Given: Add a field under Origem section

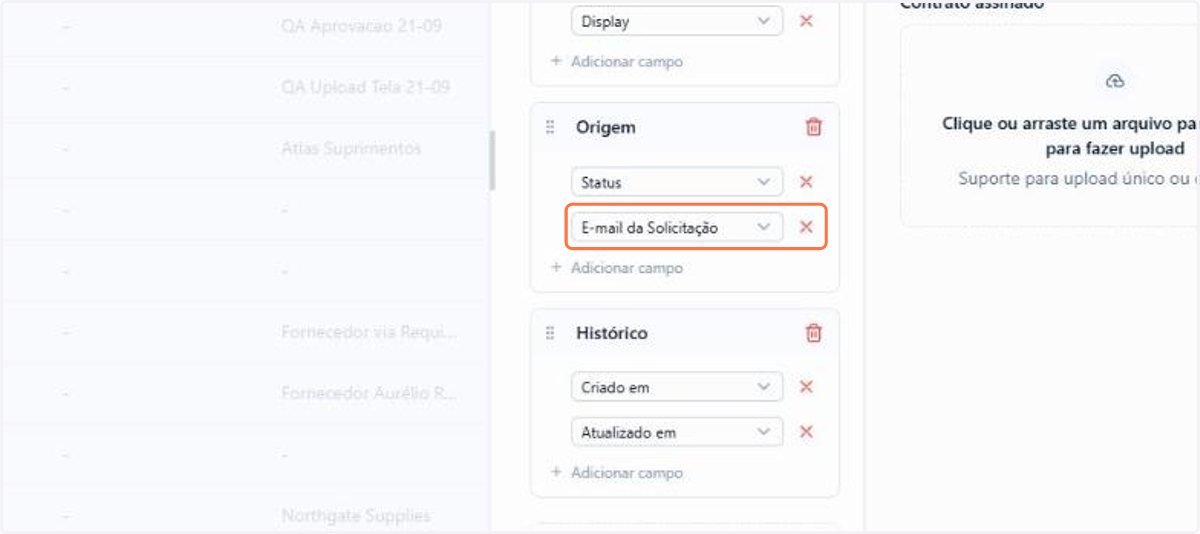Looking at the screenshot, I should pos(617,268).
